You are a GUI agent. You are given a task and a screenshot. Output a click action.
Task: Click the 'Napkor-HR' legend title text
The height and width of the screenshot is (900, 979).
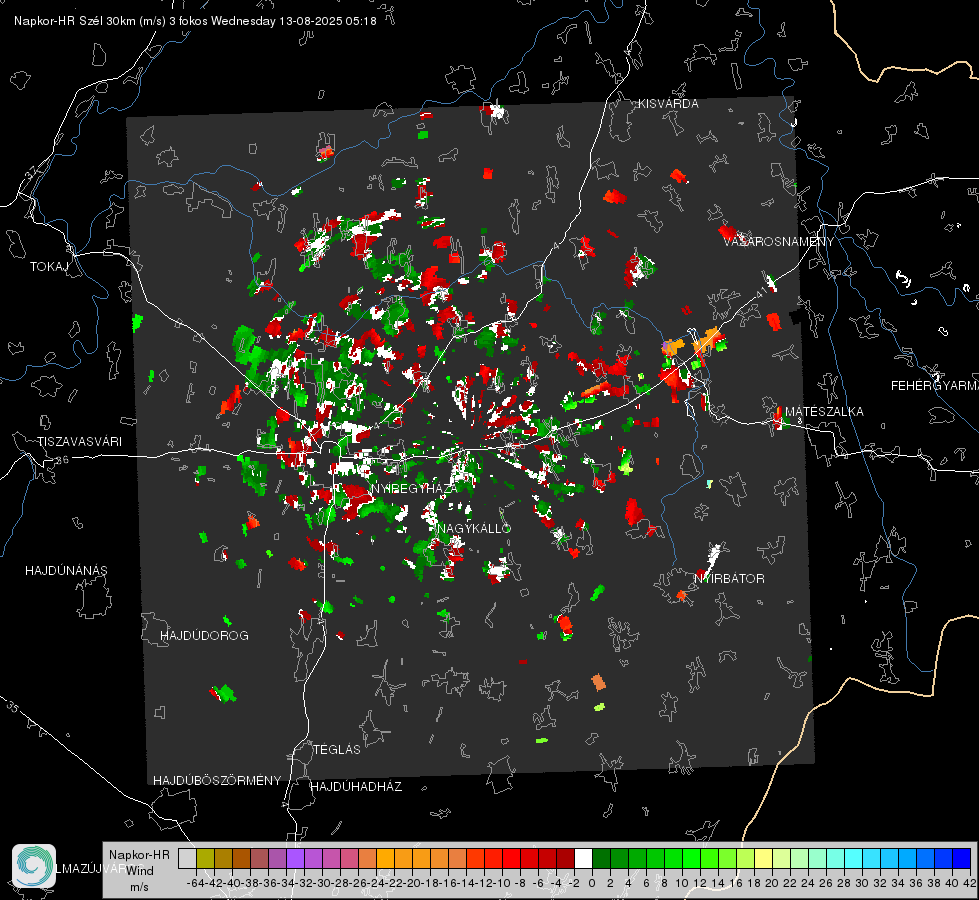[139, 855]
